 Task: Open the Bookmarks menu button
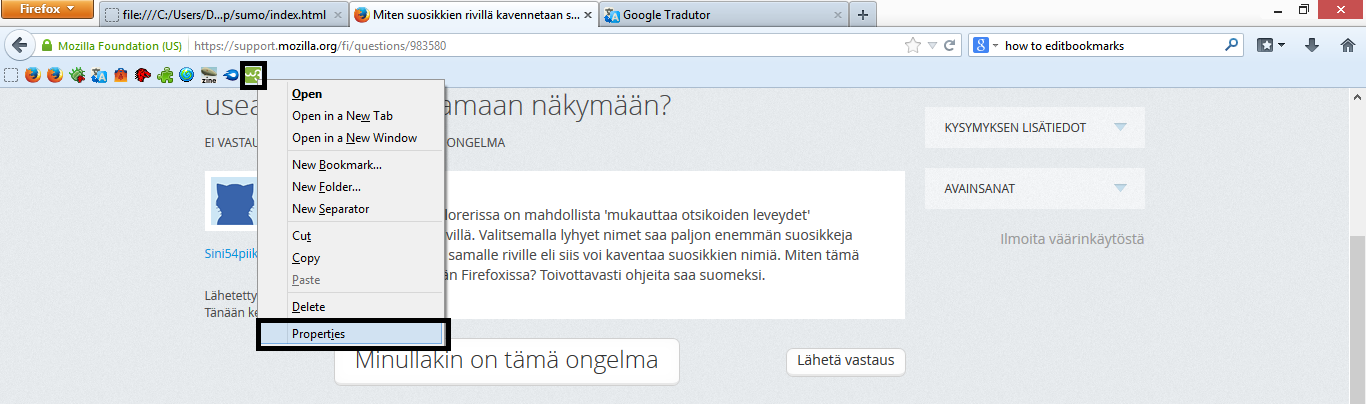[1270, 46]
